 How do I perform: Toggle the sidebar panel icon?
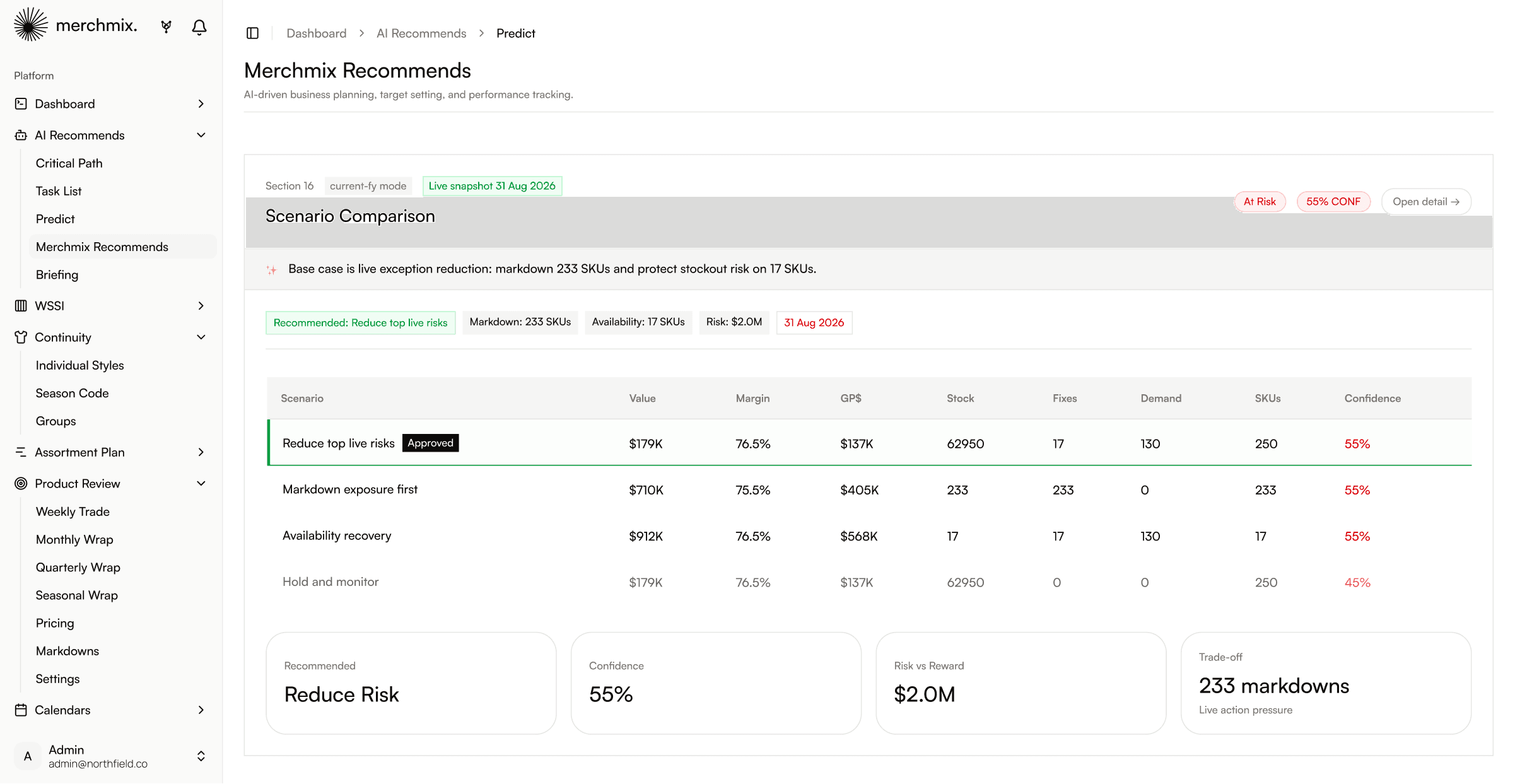click(x=252, y=33)
